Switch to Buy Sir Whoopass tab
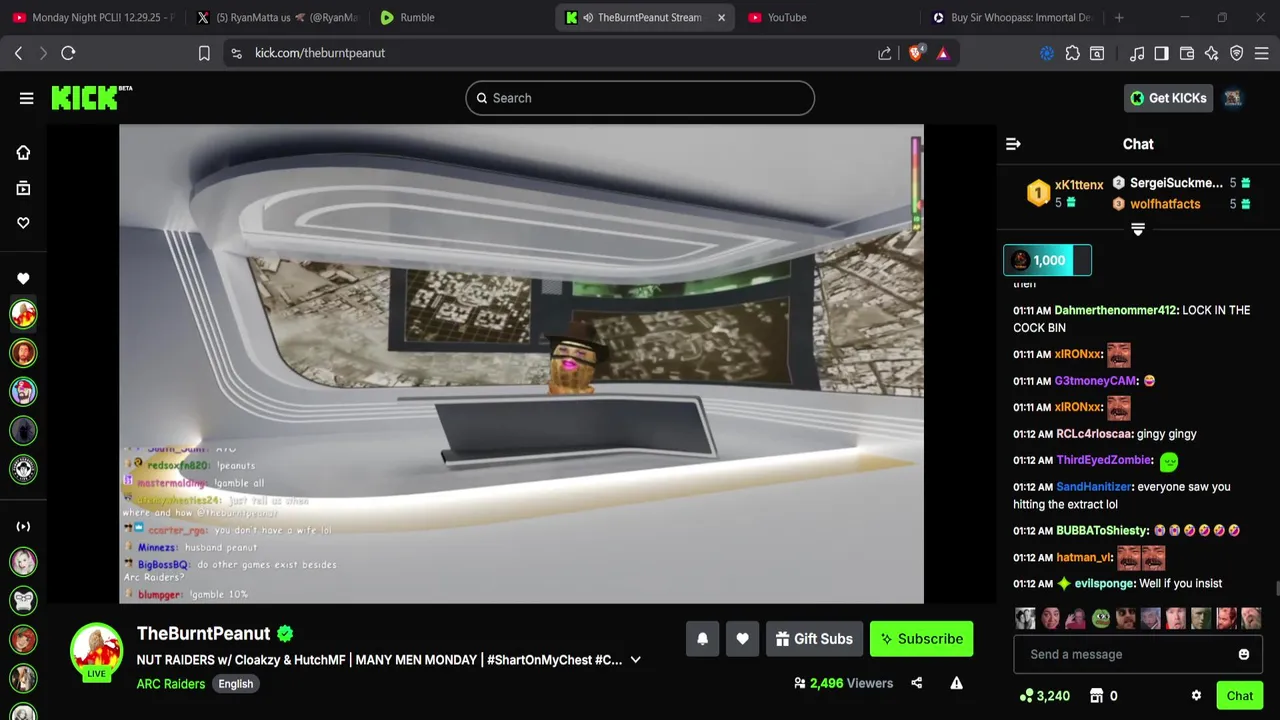 tap(1011, 17)
